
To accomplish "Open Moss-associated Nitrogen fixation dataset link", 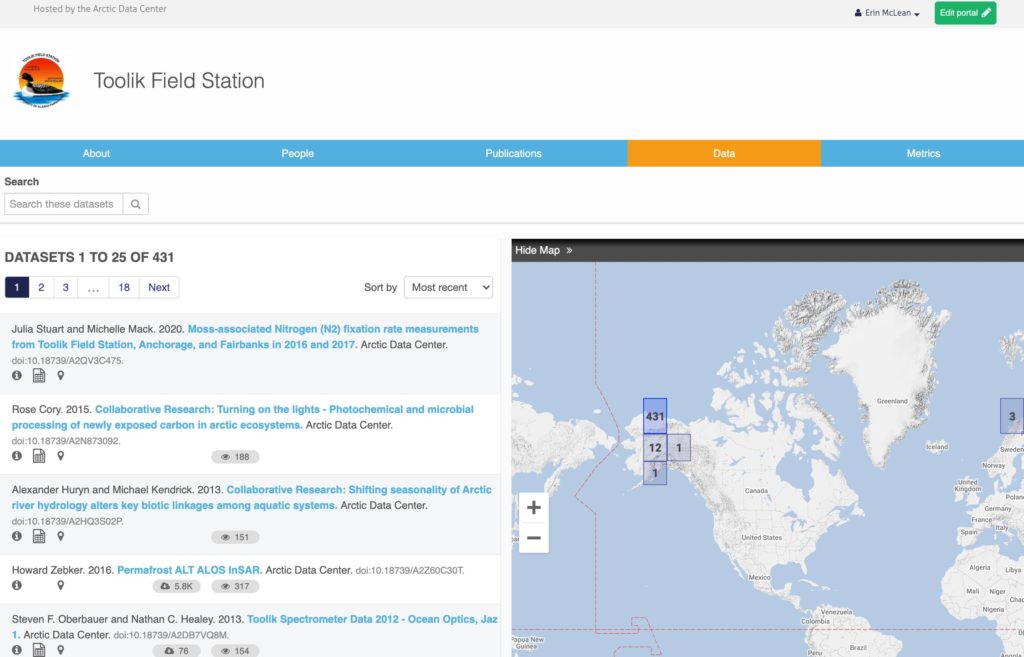I will pos(245,337).
